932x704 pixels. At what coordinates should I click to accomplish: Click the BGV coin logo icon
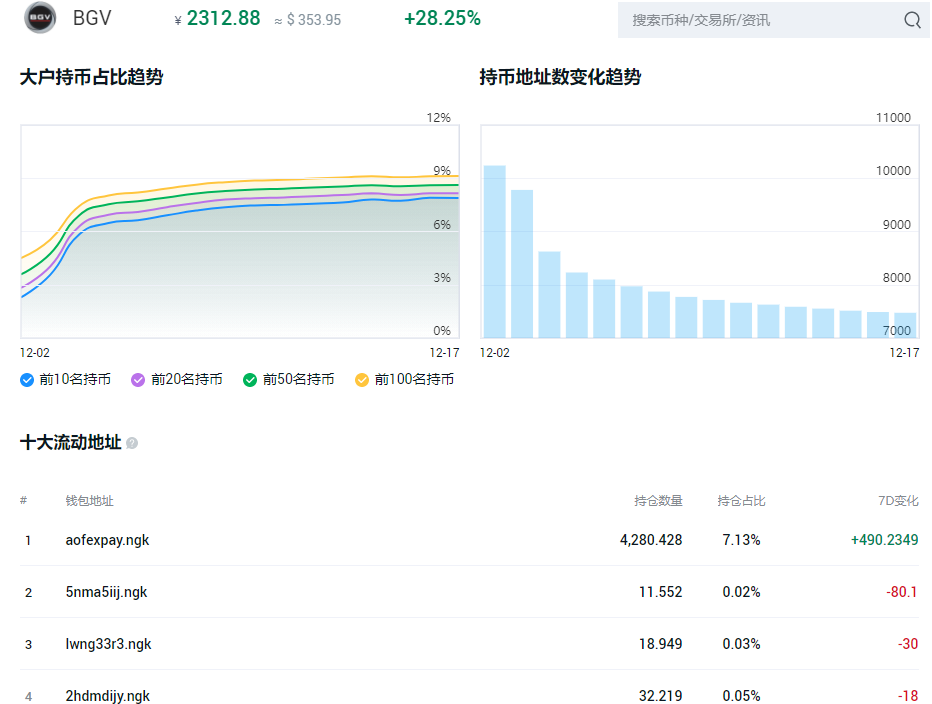40,18
